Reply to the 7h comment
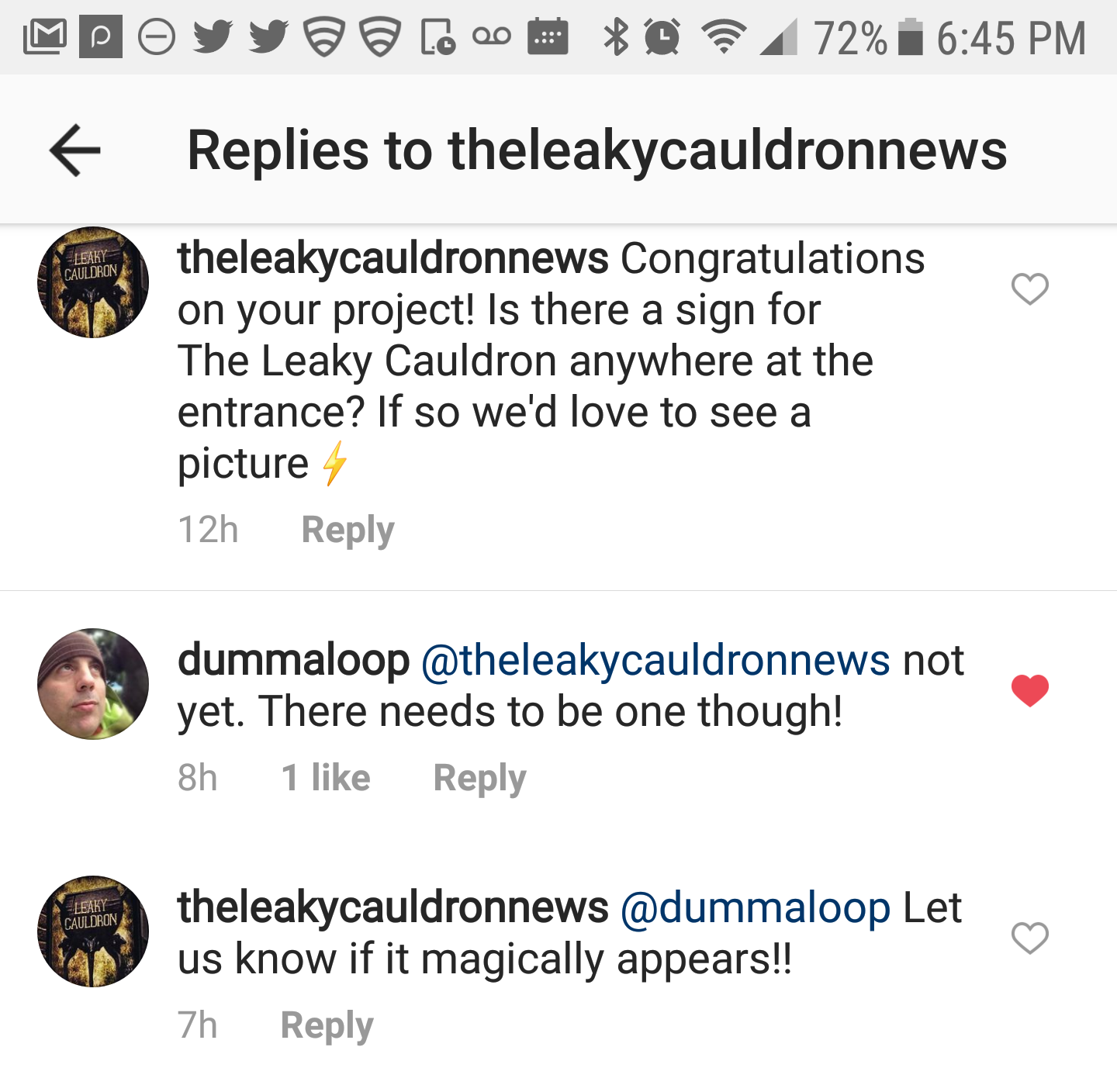The image size is (1117, 1092). [x=327, y=1026]
